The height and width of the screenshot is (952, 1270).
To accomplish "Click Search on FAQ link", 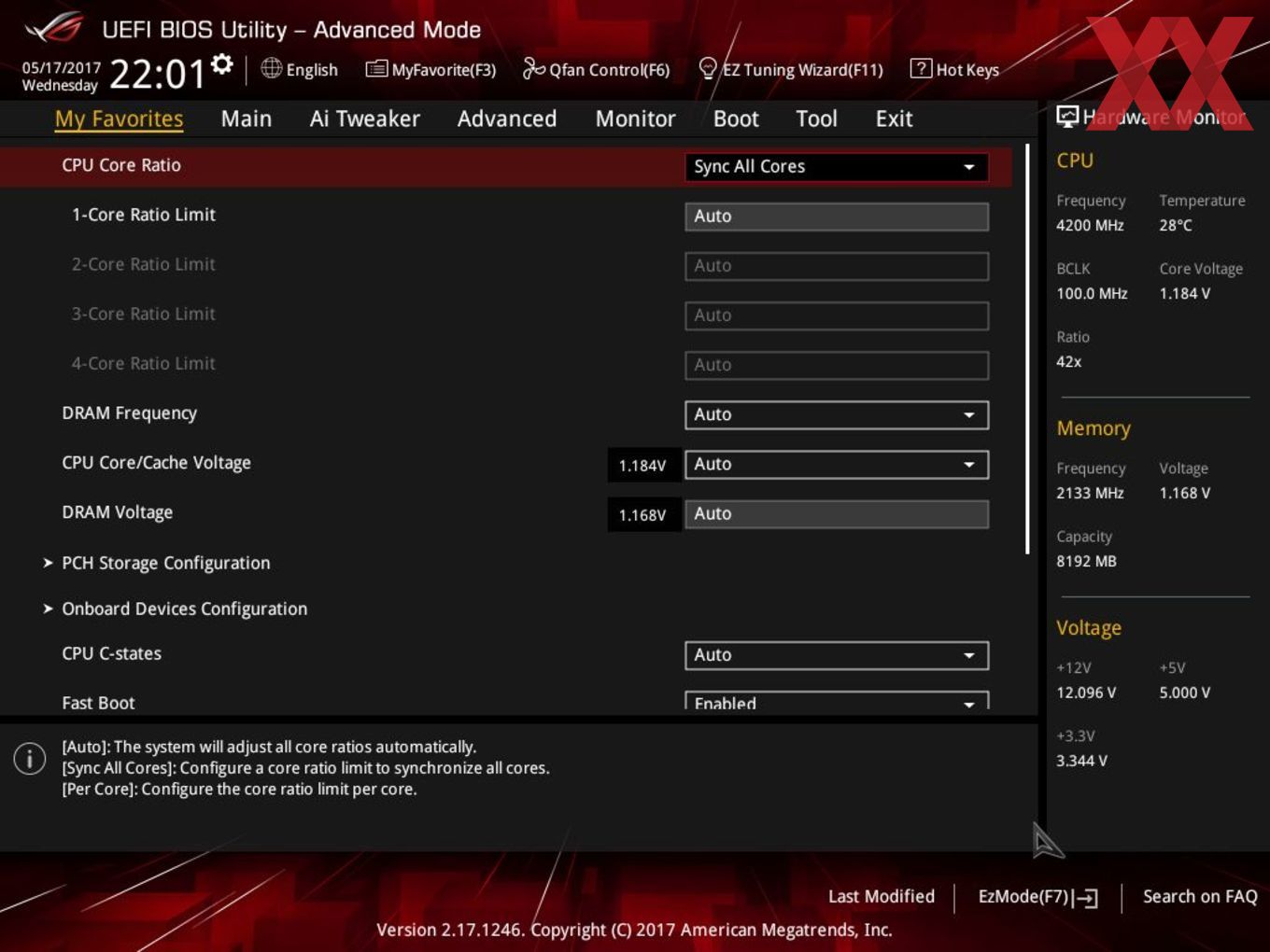I will (1200, 897).
